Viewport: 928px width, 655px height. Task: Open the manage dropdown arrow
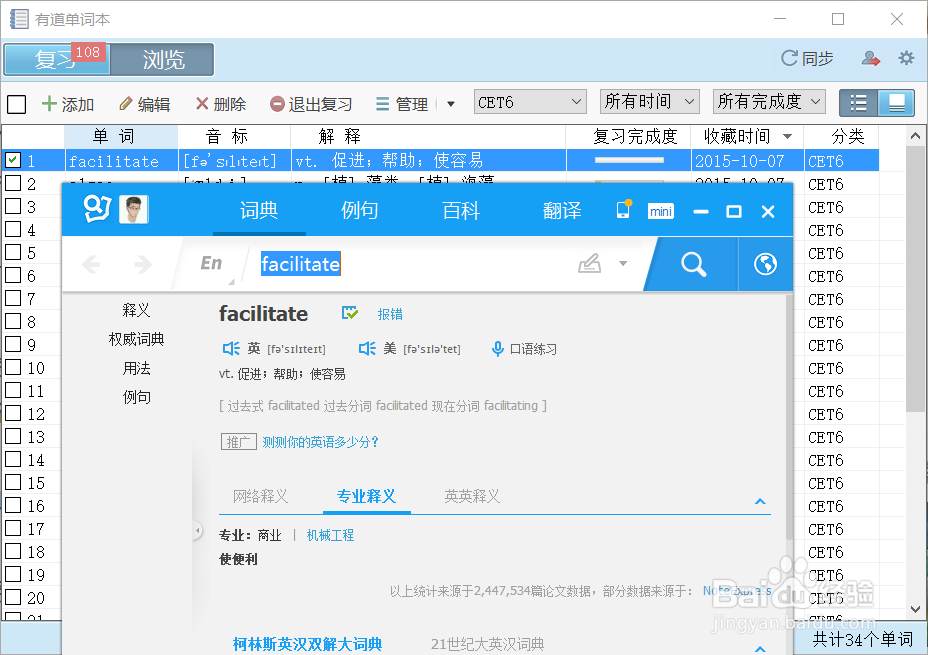pyautogui.click(x=450, y=104)
